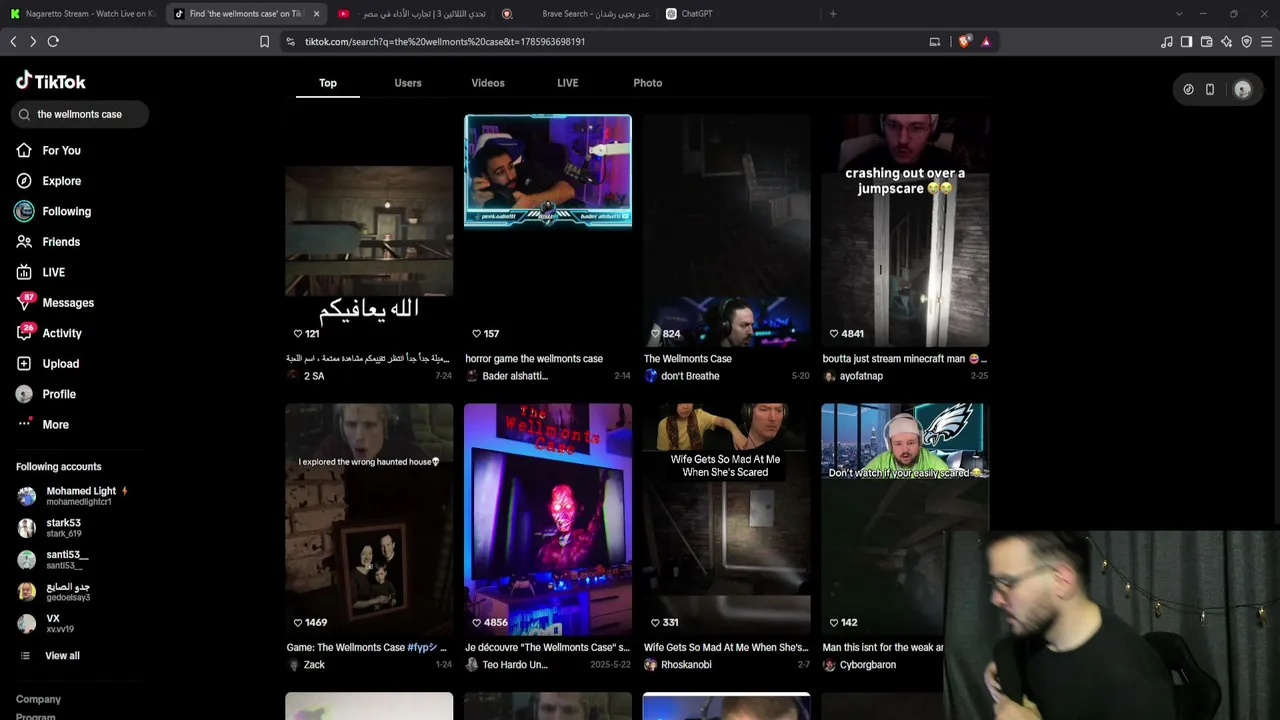
Task: Open Teo Hardo's Wellmonts Case video
Action: [548, 520]
